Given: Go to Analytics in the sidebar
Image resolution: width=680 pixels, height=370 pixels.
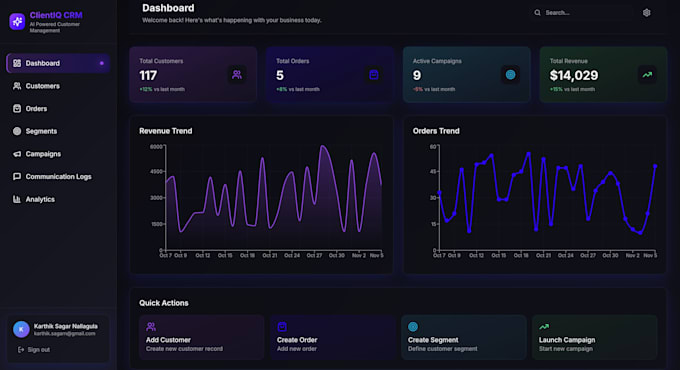Looking at the screenshot, I should pos(58,199).
